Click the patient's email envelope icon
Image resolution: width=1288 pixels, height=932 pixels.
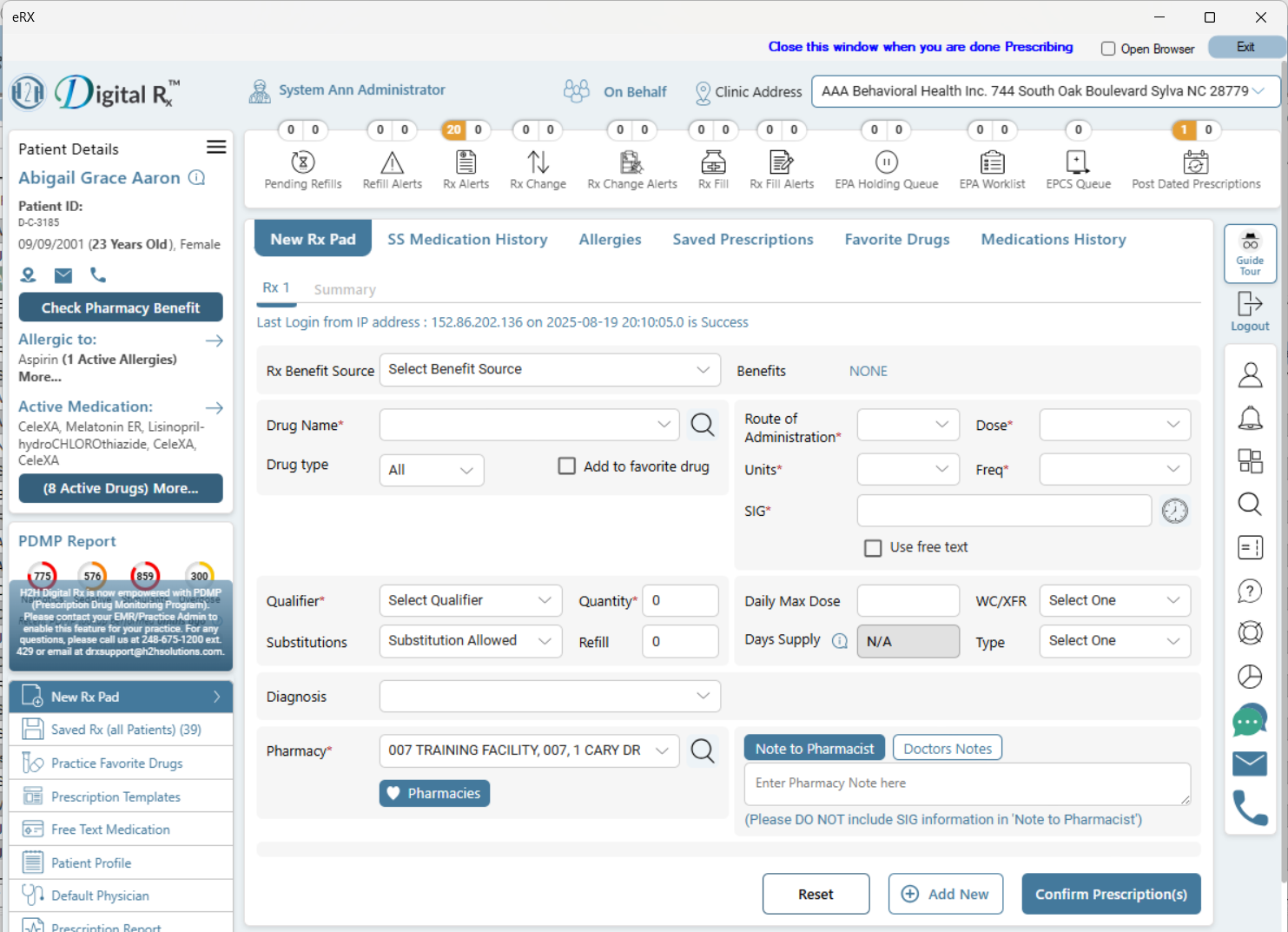(63, 275)
